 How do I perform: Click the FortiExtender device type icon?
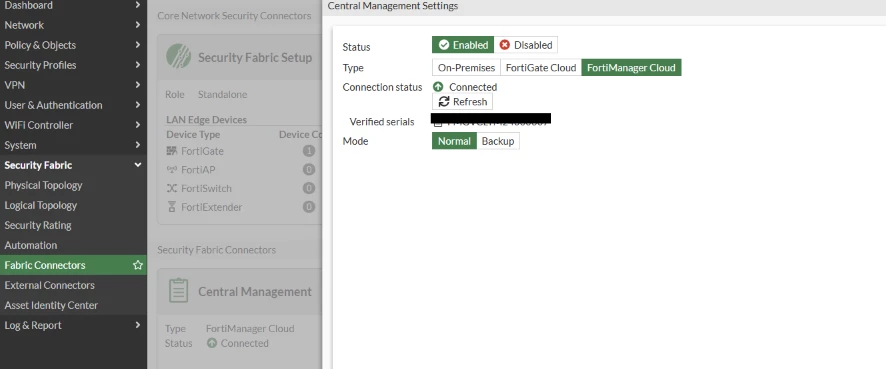[172, 207]
